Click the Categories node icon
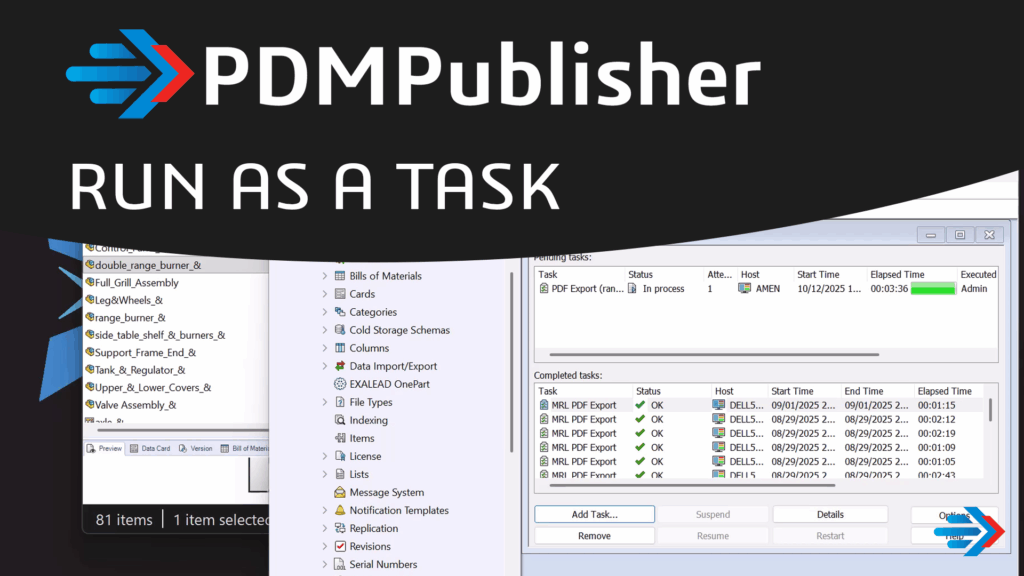The width and height of the screenshot is (1024, 576). tap(340, 312)
